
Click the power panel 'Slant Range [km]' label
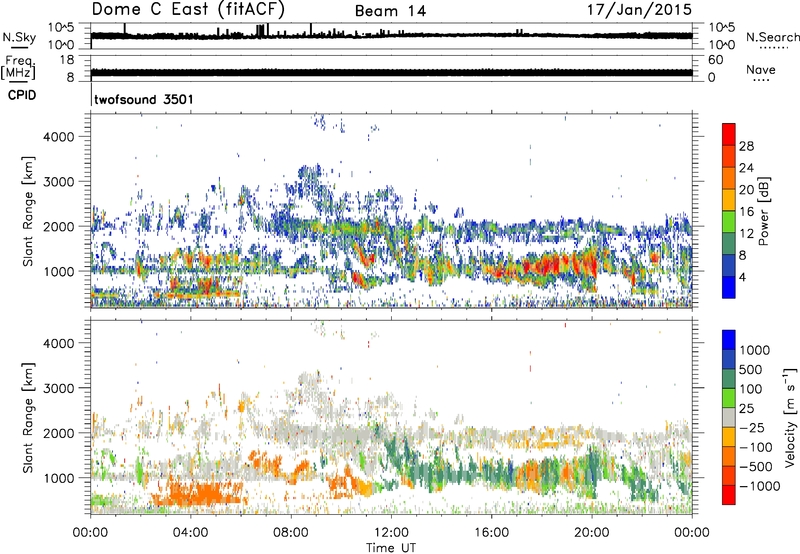coord(28,211)
